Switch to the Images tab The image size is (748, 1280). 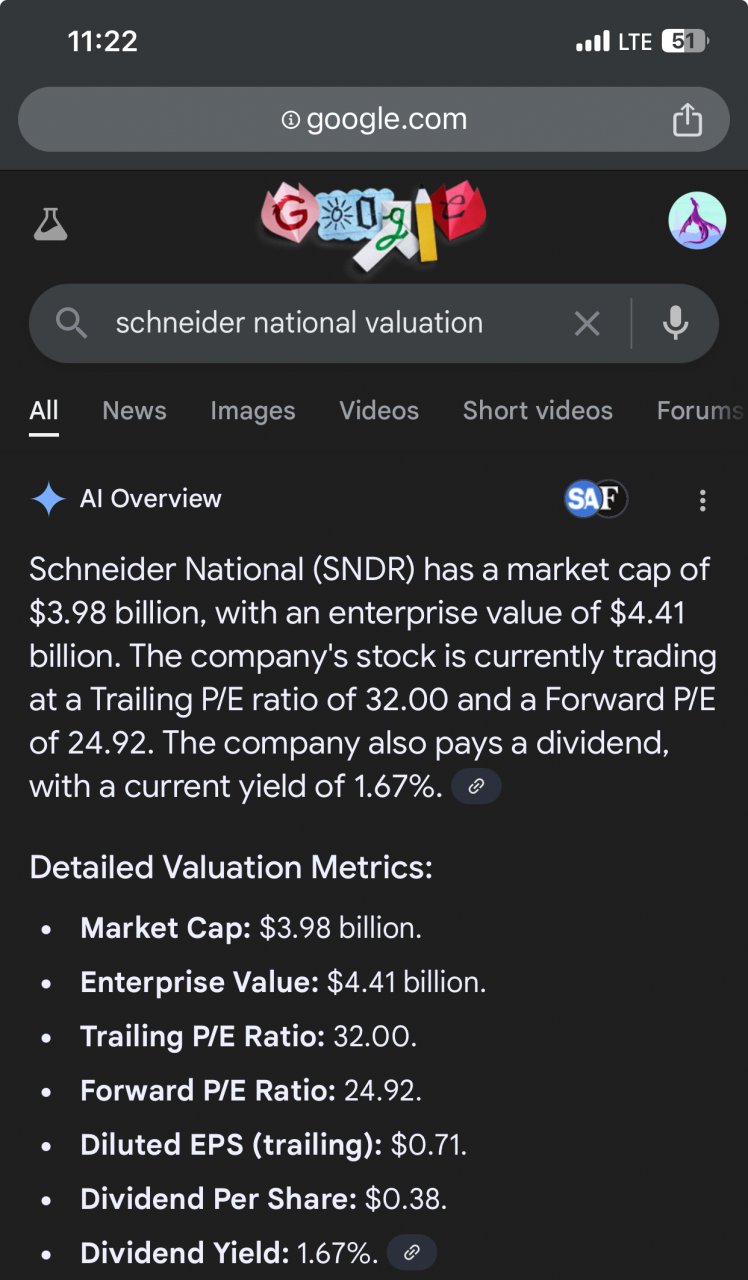point(253,410)
